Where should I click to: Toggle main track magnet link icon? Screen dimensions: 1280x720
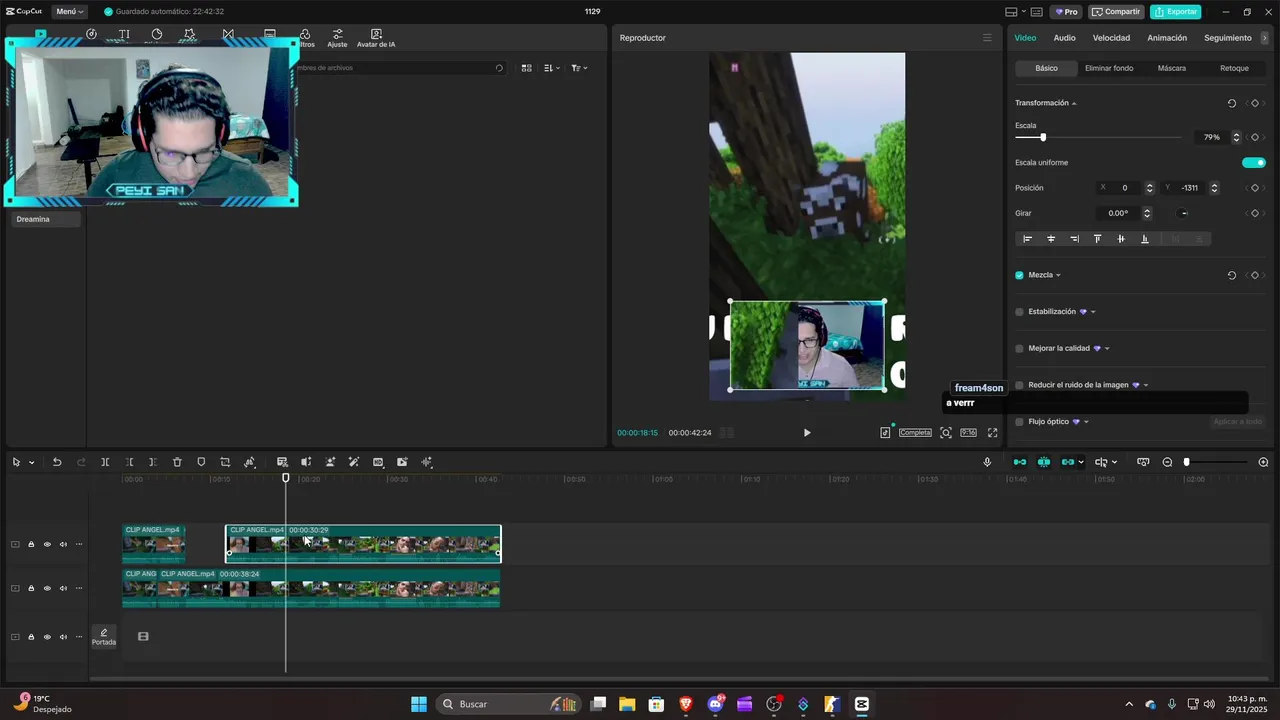point(1019,462)
